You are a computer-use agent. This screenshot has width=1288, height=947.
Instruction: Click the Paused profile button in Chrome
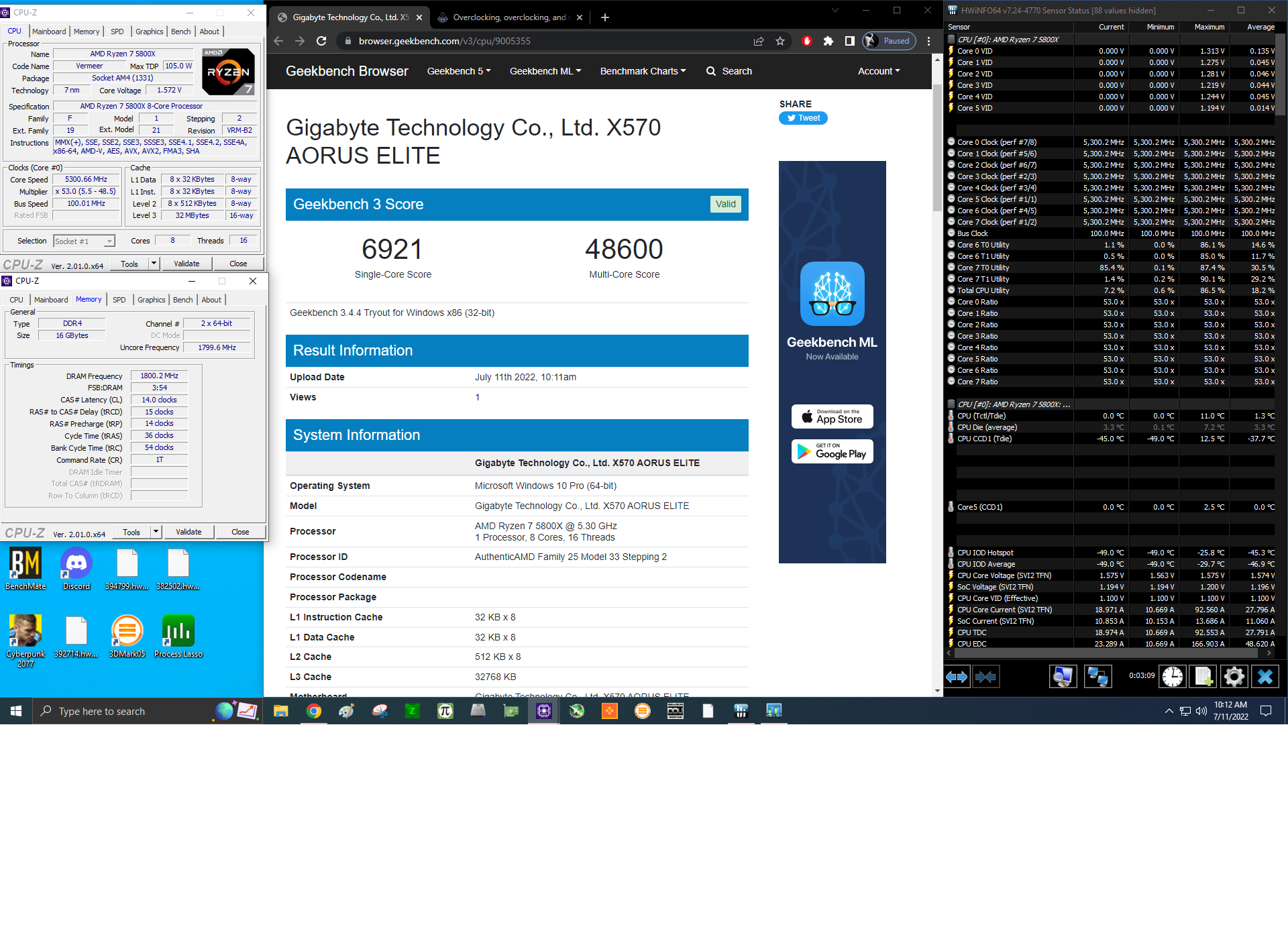click(x=890, y=41)
